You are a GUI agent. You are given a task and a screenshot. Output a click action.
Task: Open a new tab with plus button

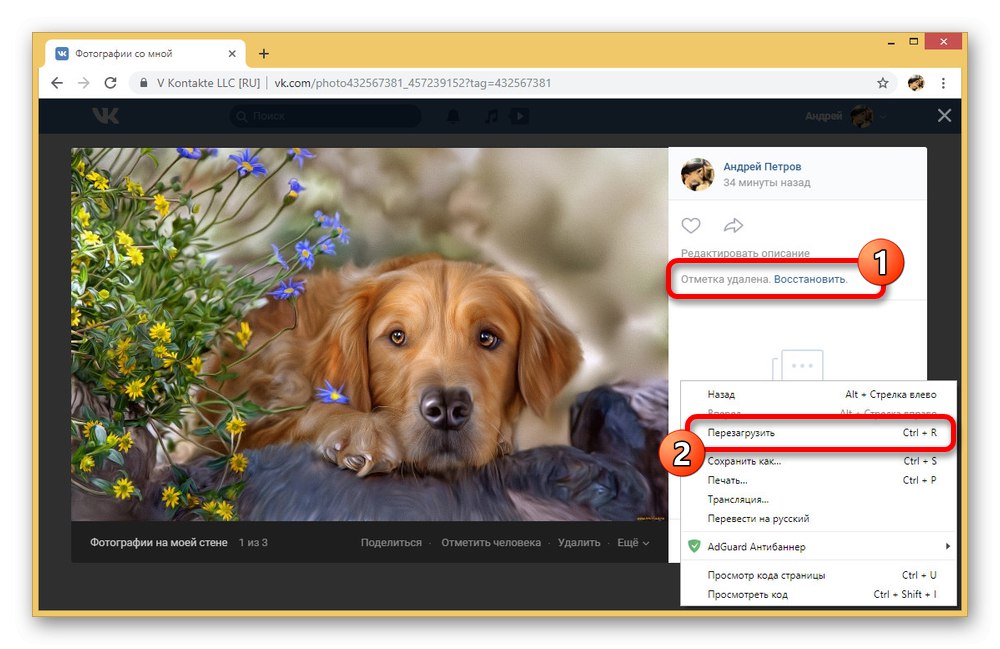pos(263,54)
